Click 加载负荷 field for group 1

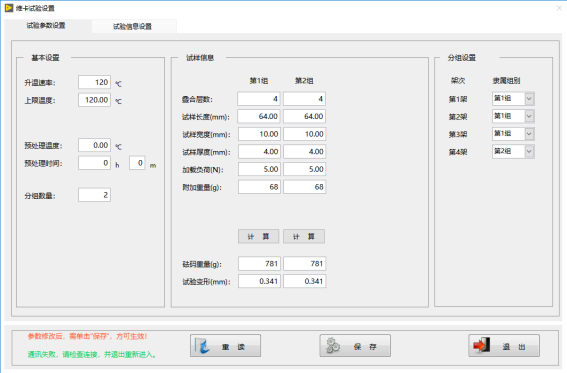click(x=259, y=169)
